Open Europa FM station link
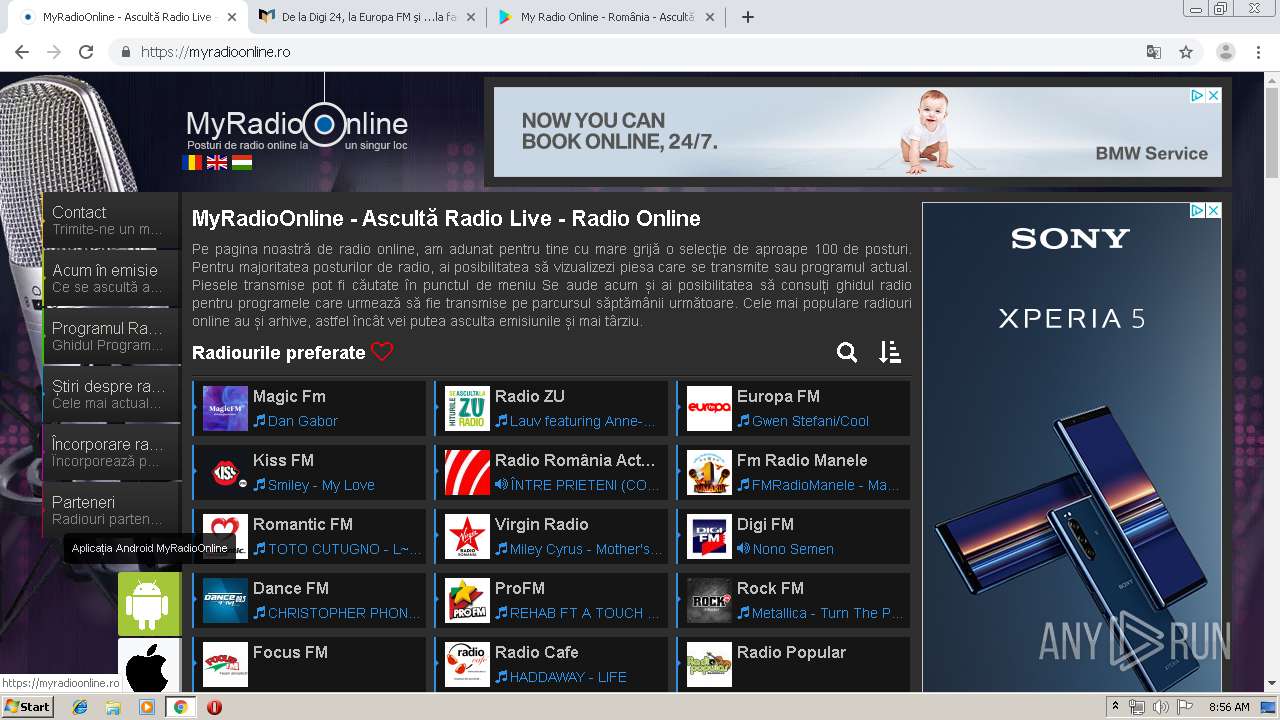Screen dimensions: 1280x720 (x=778, y=396)
